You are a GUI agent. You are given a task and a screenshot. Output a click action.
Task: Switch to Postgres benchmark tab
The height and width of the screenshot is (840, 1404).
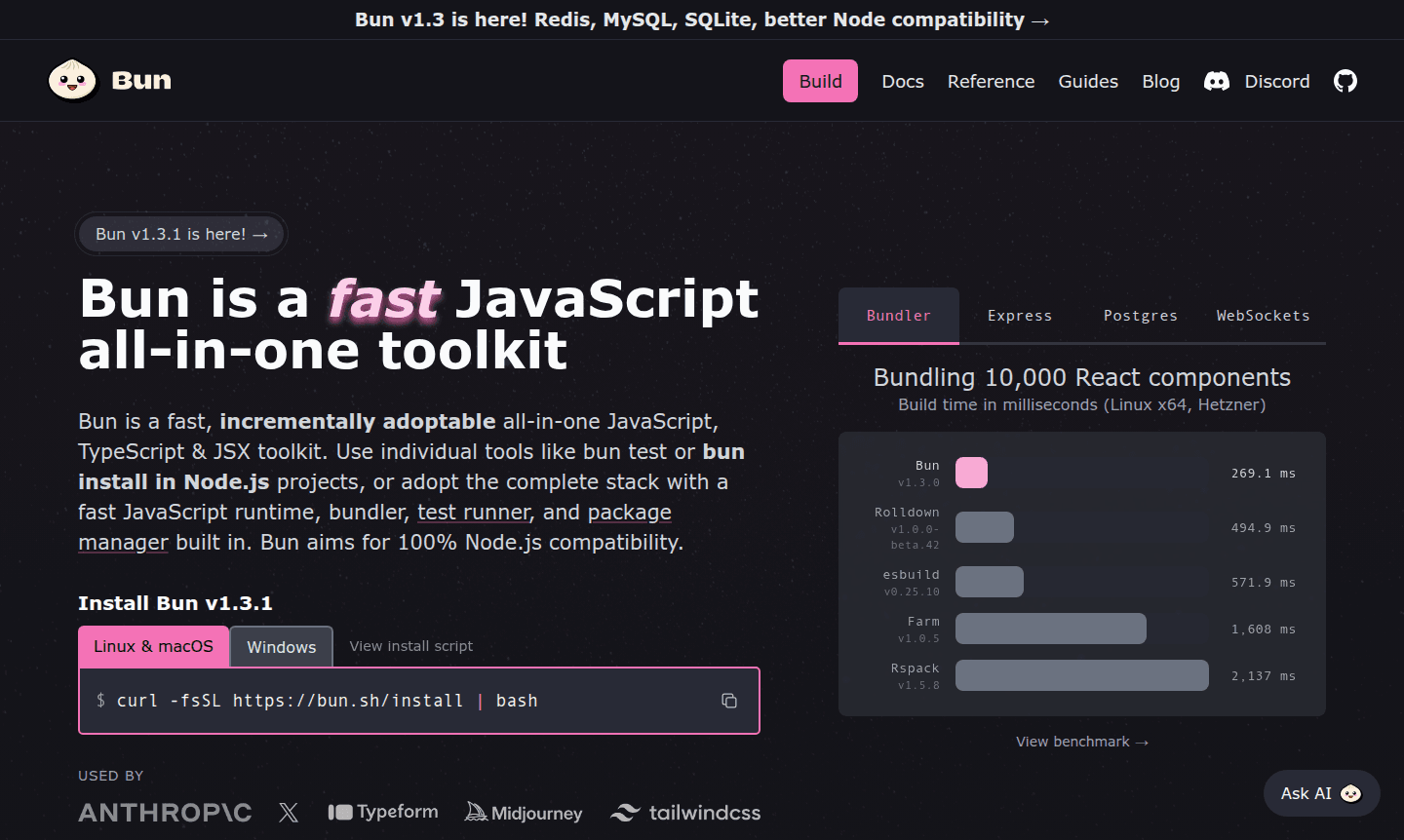pos(1140,316)
